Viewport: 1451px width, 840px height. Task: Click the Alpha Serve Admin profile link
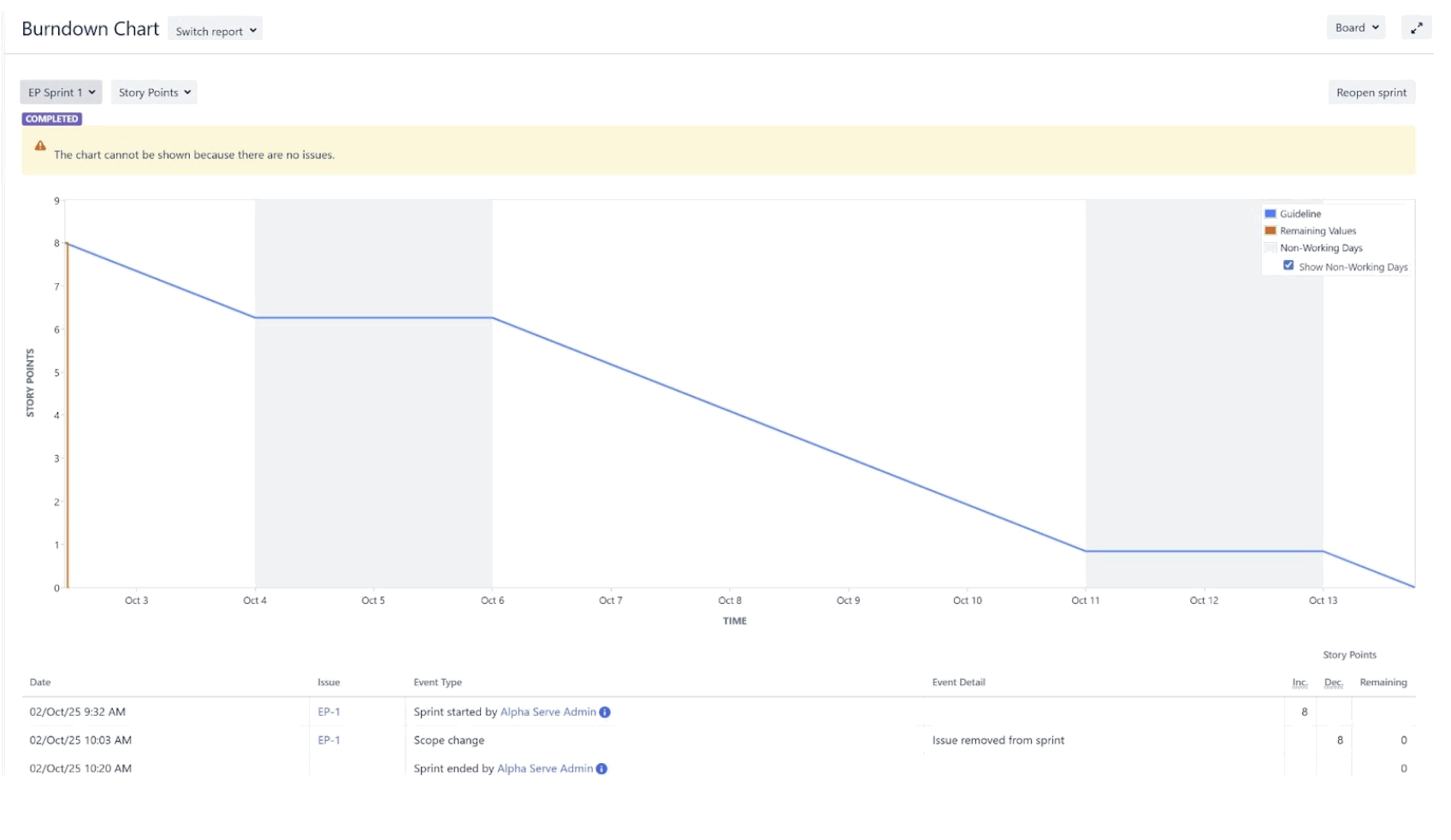(x=548, y=712)
